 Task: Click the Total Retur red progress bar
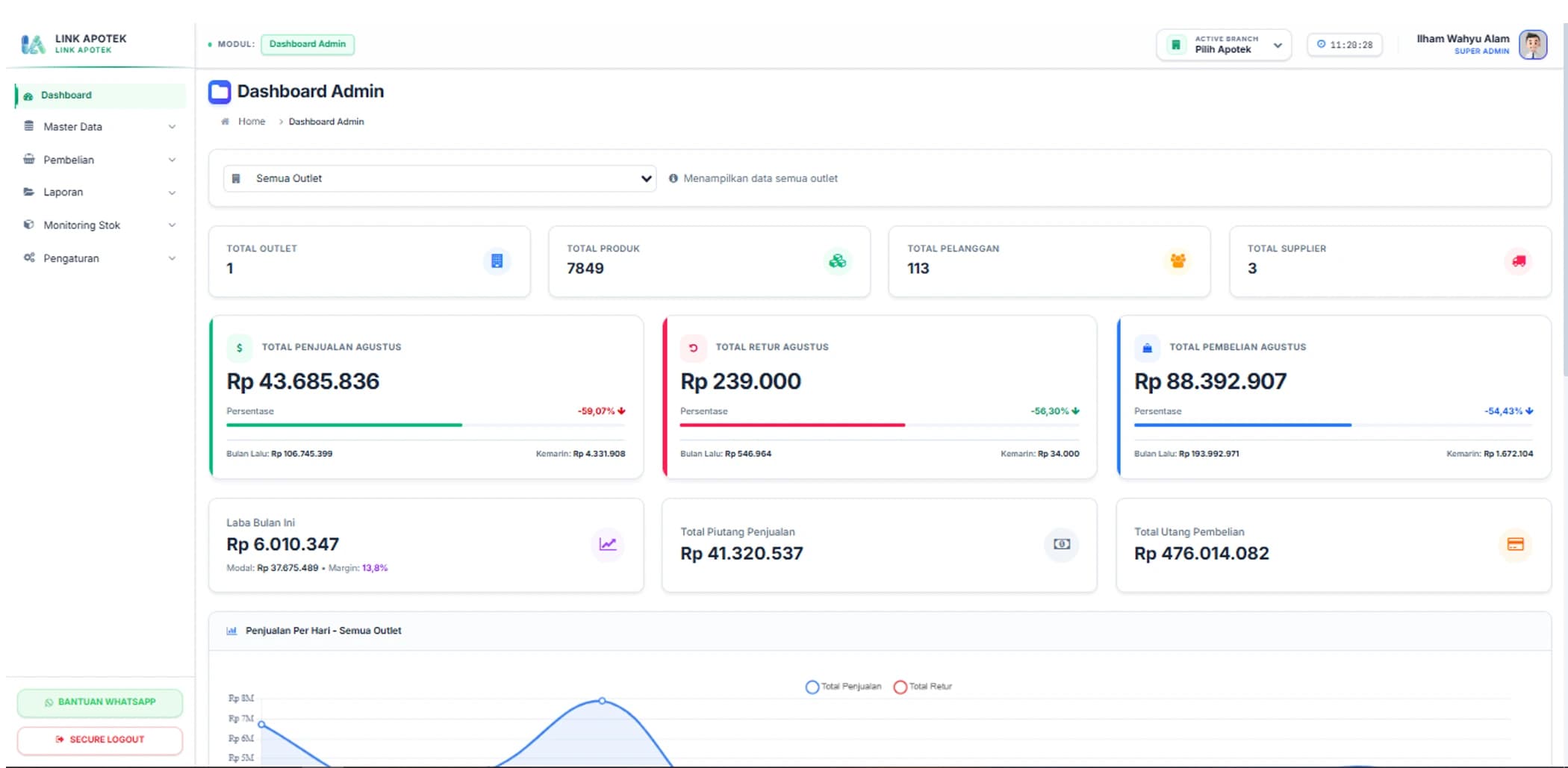point(792,425)
